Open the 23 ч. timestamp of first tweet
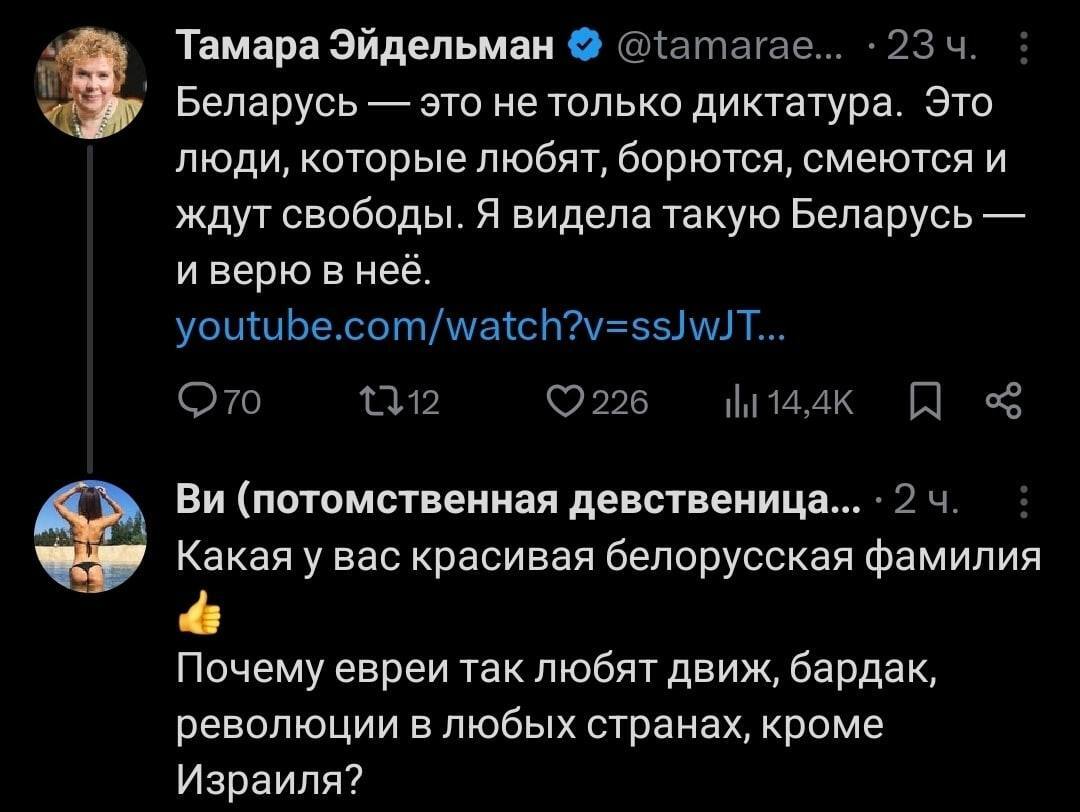The width and height of the screenshot is (1080, 812). pyautogui.click(x=937, y=46)
